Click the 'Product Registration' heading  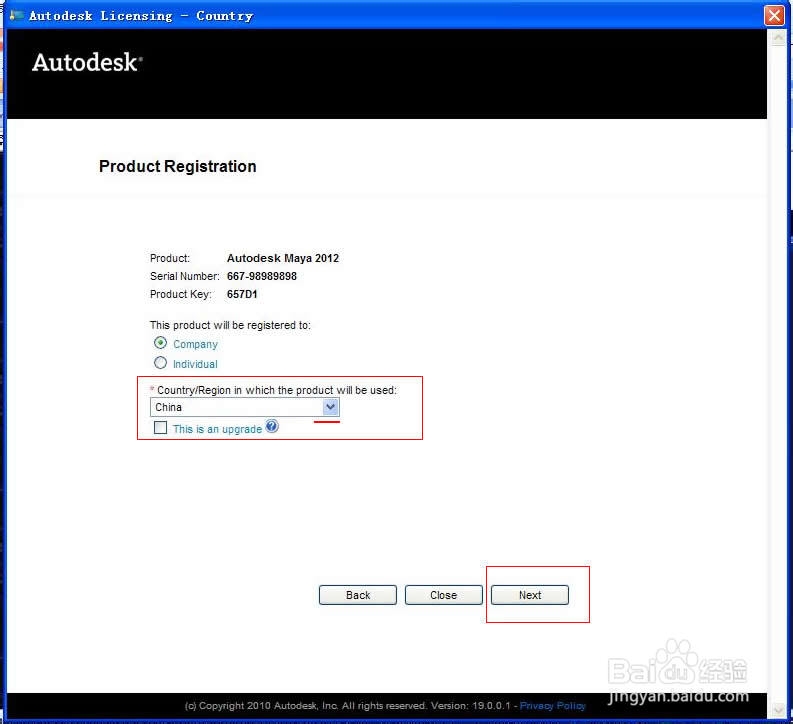coord(178,166)
